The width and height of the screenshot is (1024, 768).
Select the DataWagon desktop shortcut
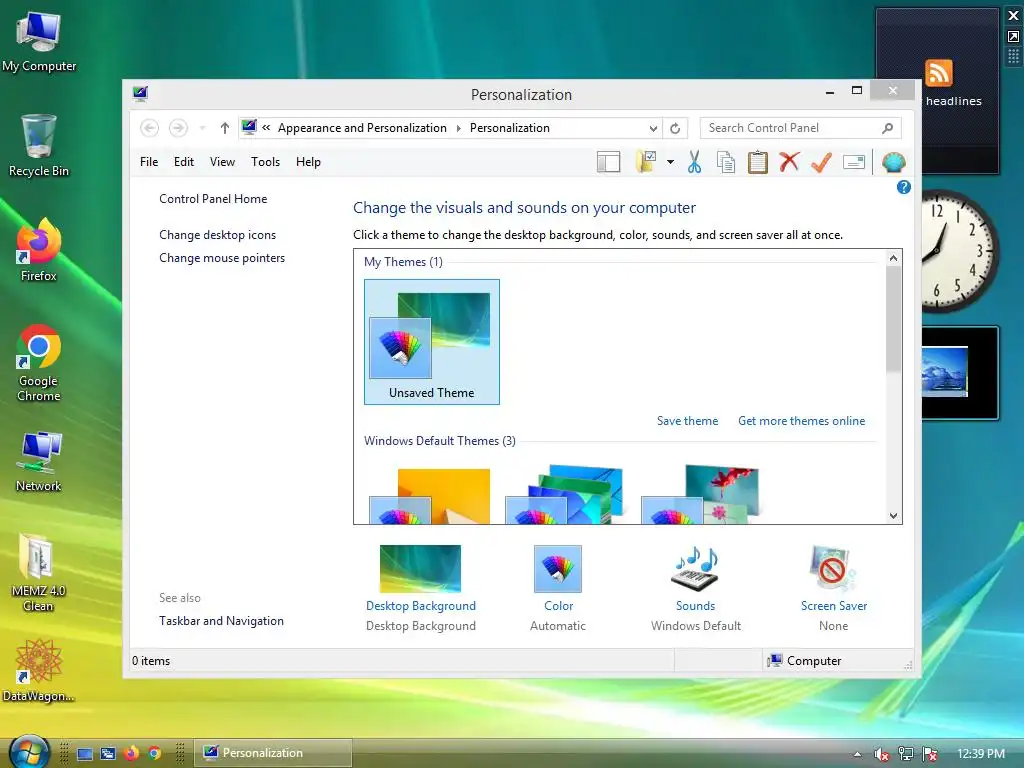click(x=38, y=670)
